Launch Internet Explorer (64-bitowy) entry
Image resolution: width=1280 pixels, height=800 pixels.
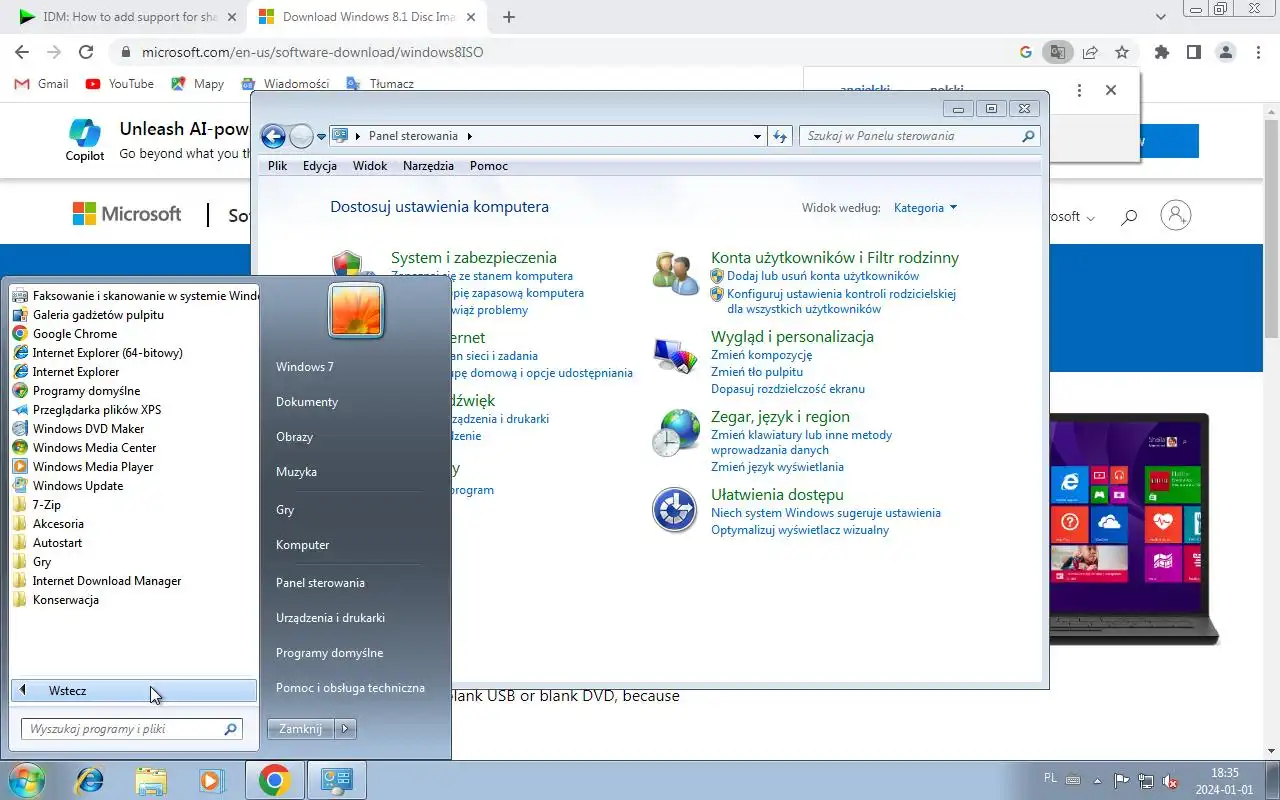click(x=97, y=353)
